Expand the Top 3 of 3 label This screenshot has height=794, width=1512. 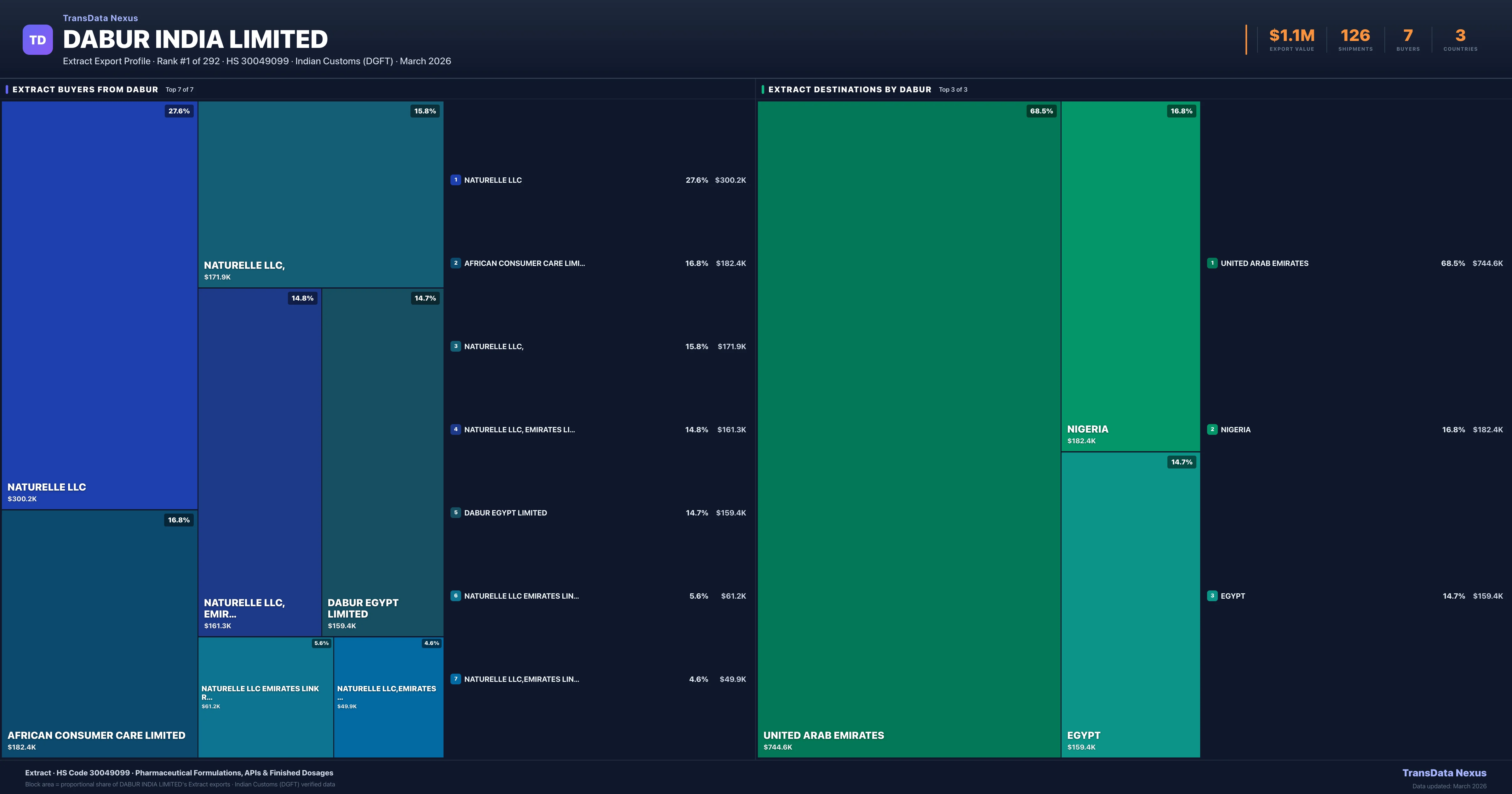[954, 89]
